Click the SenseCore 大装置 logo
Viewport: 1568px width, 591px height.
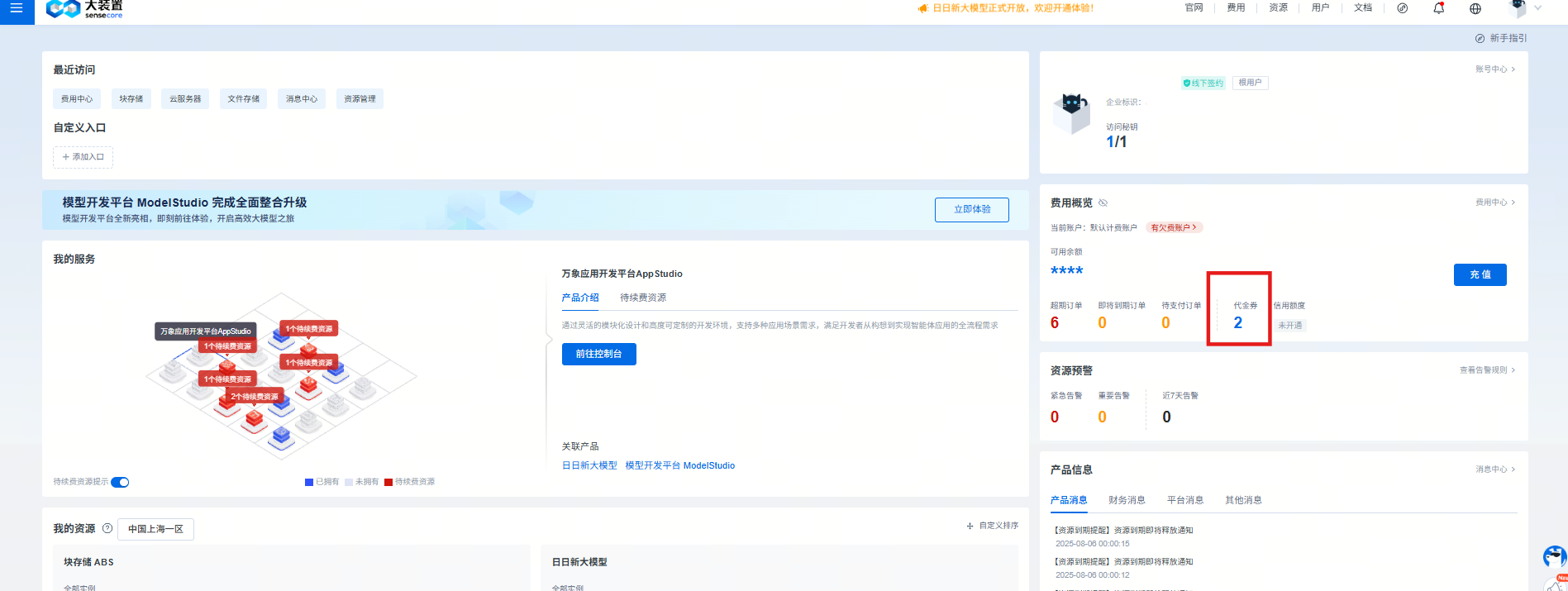(x=84, y=9)
